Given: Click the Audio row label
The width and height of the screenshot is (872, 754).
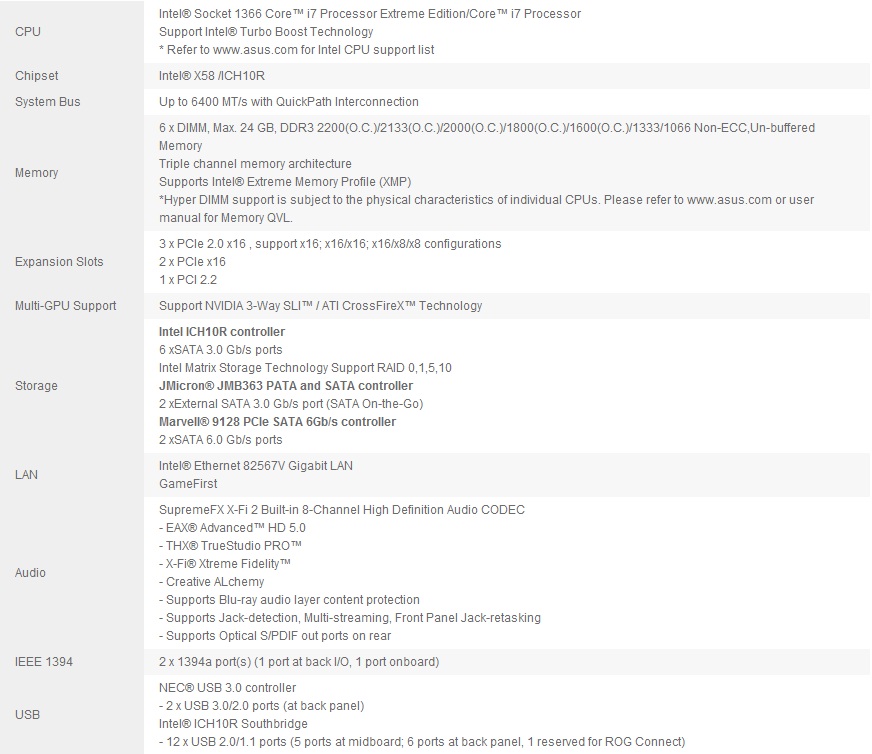Looking at the screenshot, I should coord(31,573).
